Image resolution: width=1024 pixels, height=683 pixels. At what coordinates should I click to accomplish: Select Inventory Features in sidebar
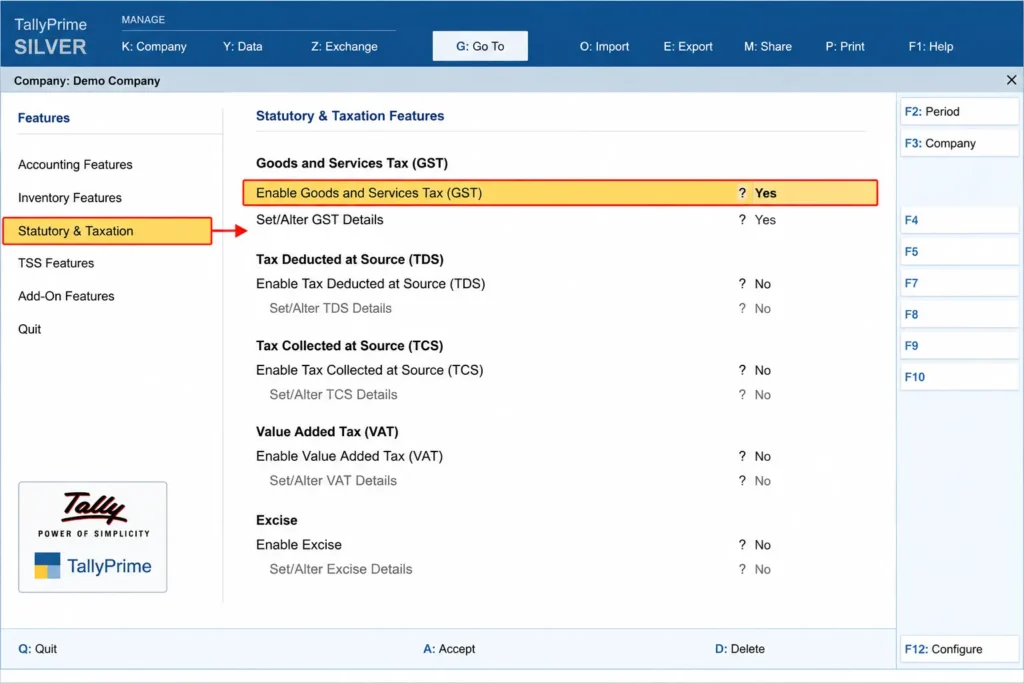(70, 198)
